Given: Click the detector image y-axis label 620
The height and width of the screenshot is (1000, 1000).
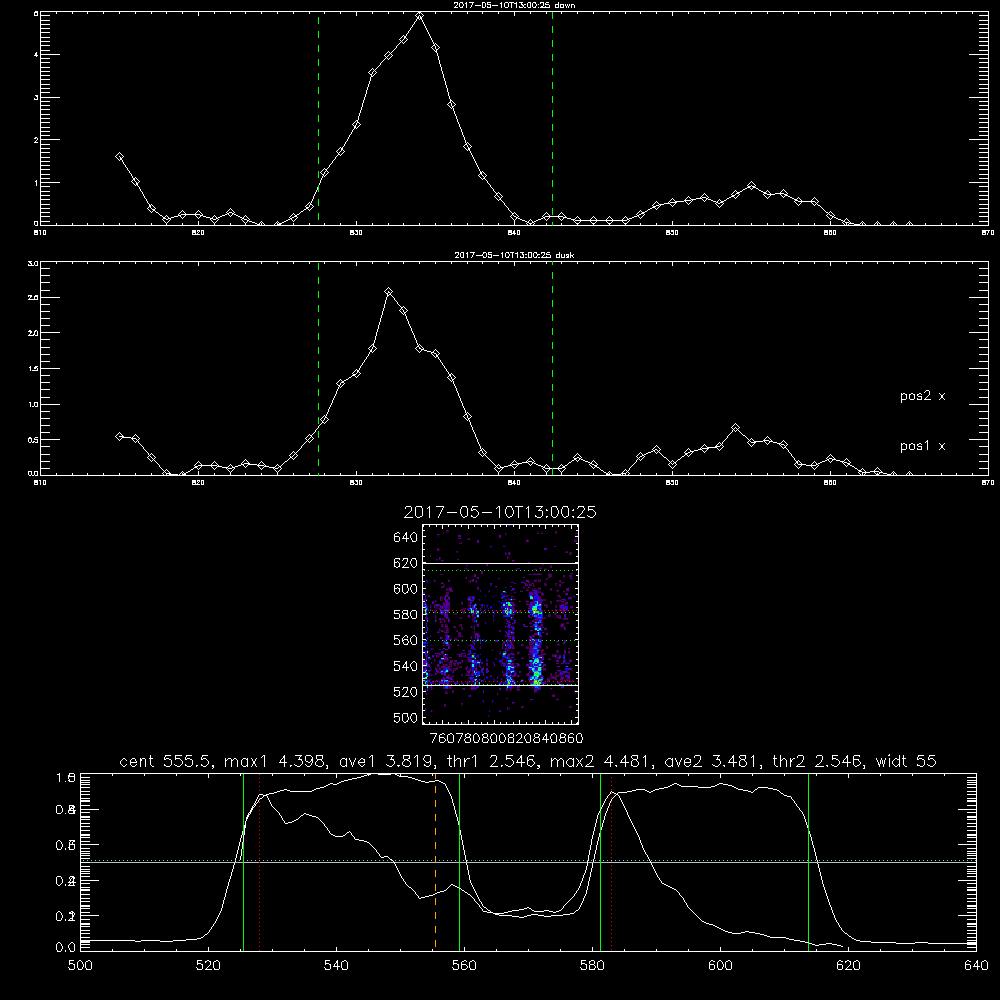Looking at the screenshot, I should click(x=406, y=563).
